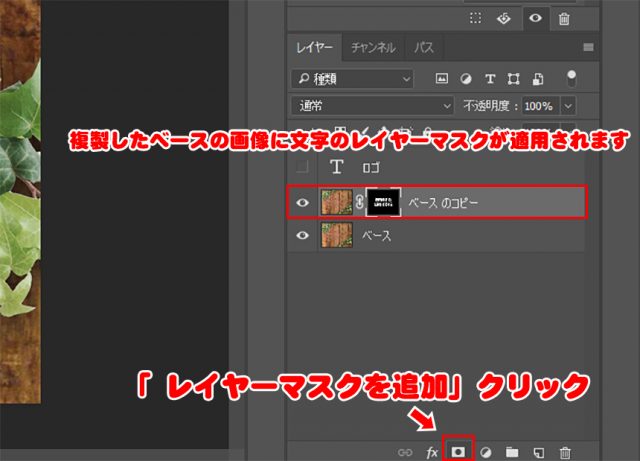The width and height of the screenshot is (640, 461).
Task: Click the save selection as channel icon
Action: pyautogui.click(x=504, y=18)
